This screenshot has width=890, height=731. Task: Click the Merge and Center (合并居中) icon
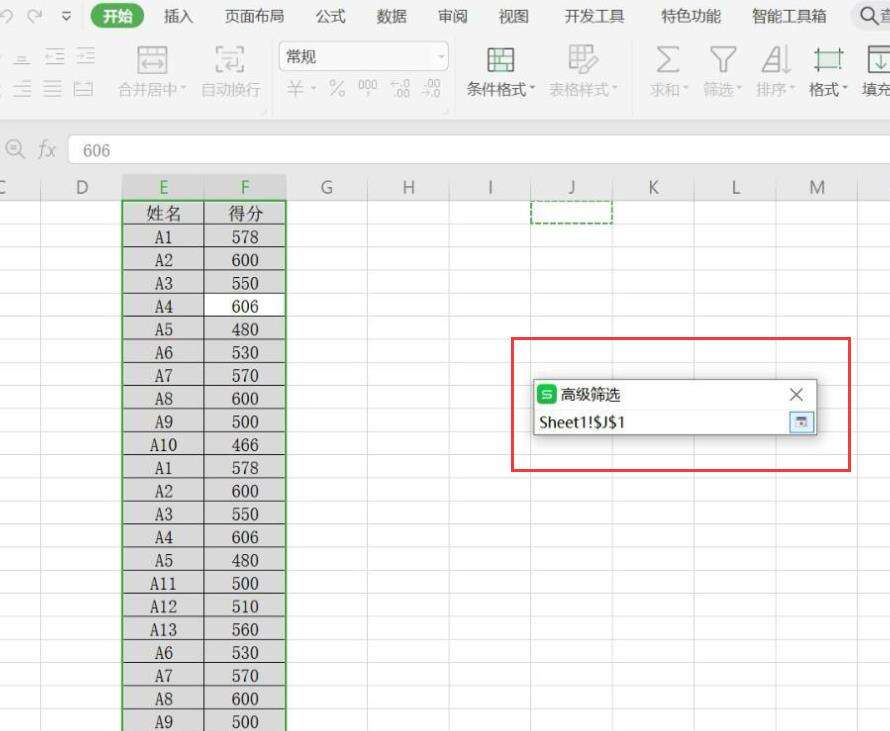pos(152,60)
